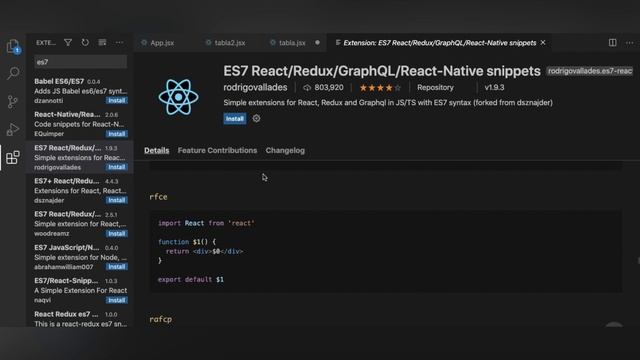Select ES7 JavaScript/N... 0.4.0 entry
Image resolution: width=640 pixels, height=360 pixels.
[80, 257]
